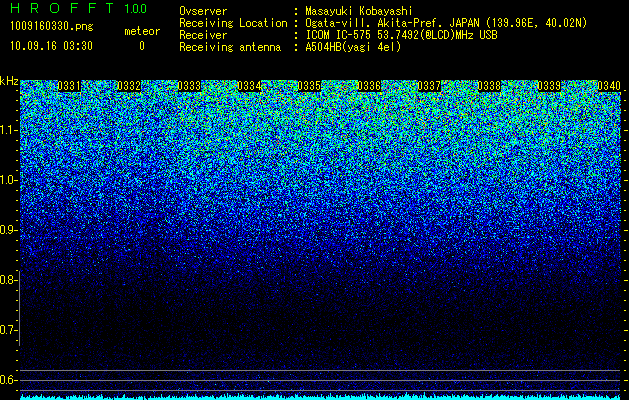
Task: Click the 0.7 frequency axis label
Action: (9, 330)
